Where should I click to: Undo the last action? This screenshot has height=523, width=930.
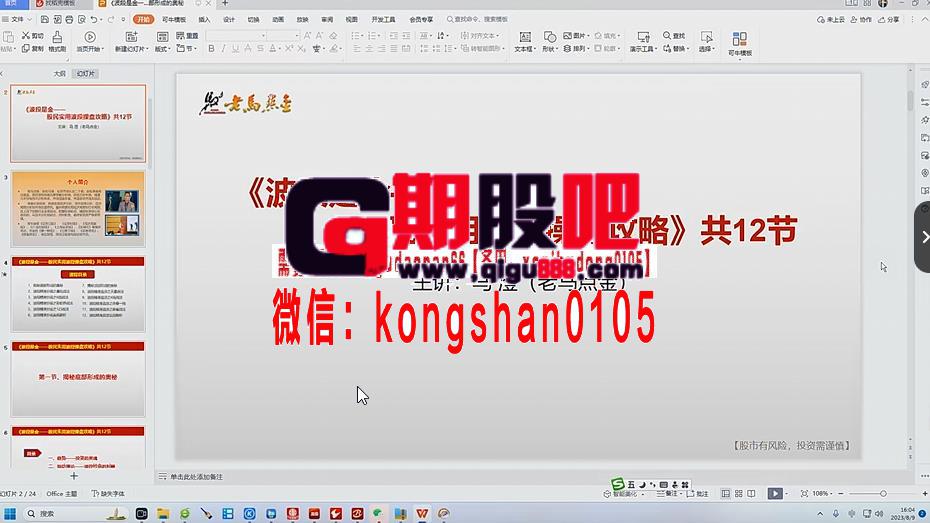[94, 20]
